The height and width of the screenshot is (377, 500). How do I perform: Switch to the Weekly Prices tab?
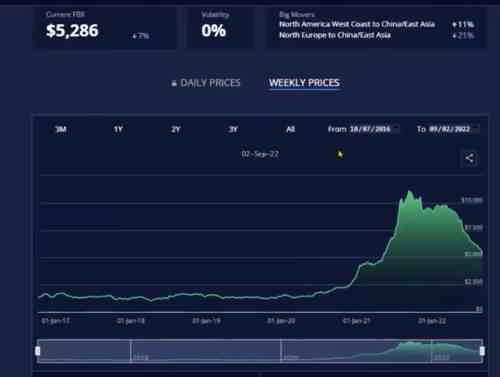304,83
